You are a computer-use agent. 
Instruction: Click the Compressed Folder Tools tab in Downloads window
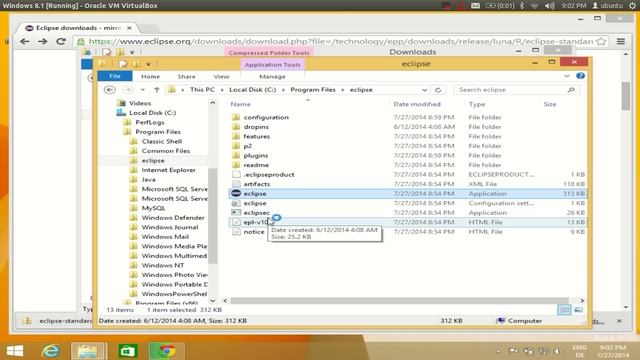click(269, 53)
